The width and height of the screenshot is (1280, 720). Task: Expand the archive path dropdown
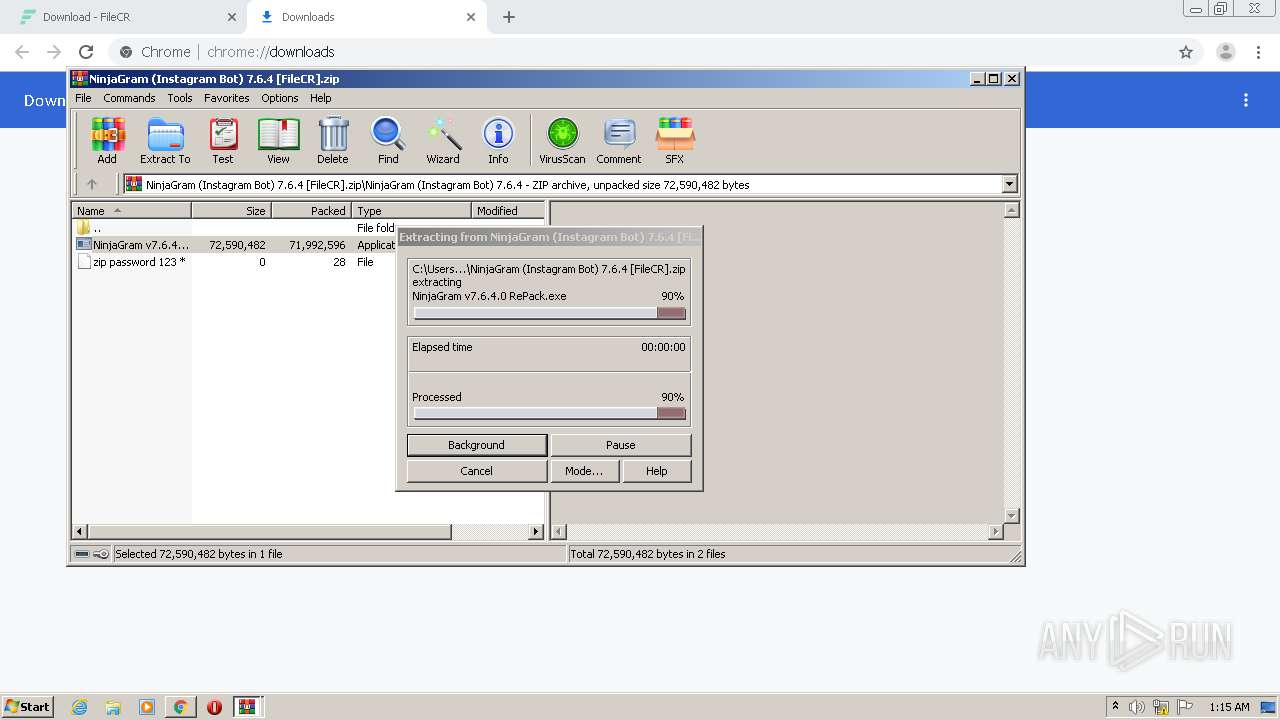1009,184
